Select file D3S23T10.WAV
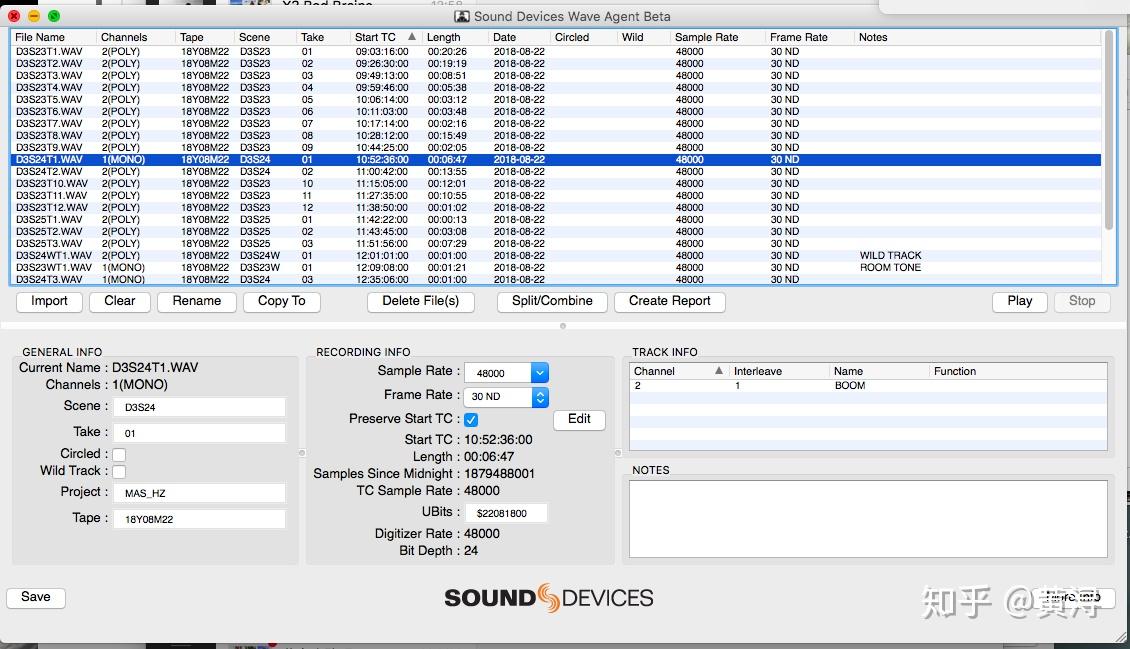Viewport: 1130px width, 649px height. coord(556,184)
